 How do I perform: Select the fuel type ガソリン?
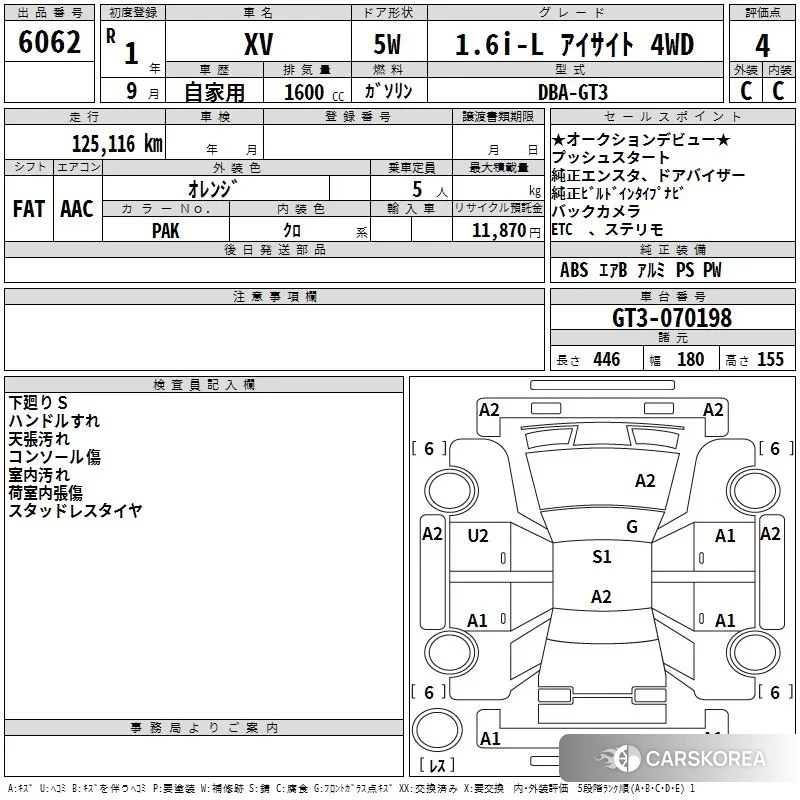click(x=388, y=91)
